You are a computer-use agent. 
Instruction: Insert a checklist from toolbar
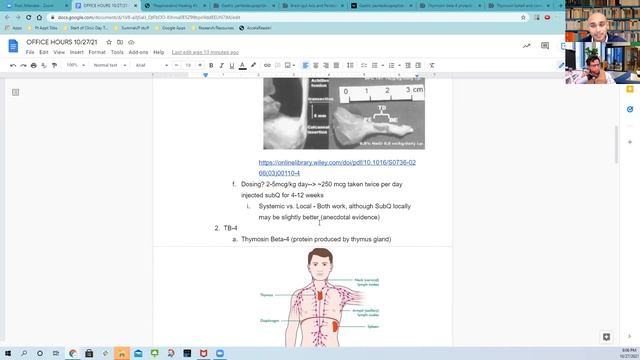[x=364, y=65]
